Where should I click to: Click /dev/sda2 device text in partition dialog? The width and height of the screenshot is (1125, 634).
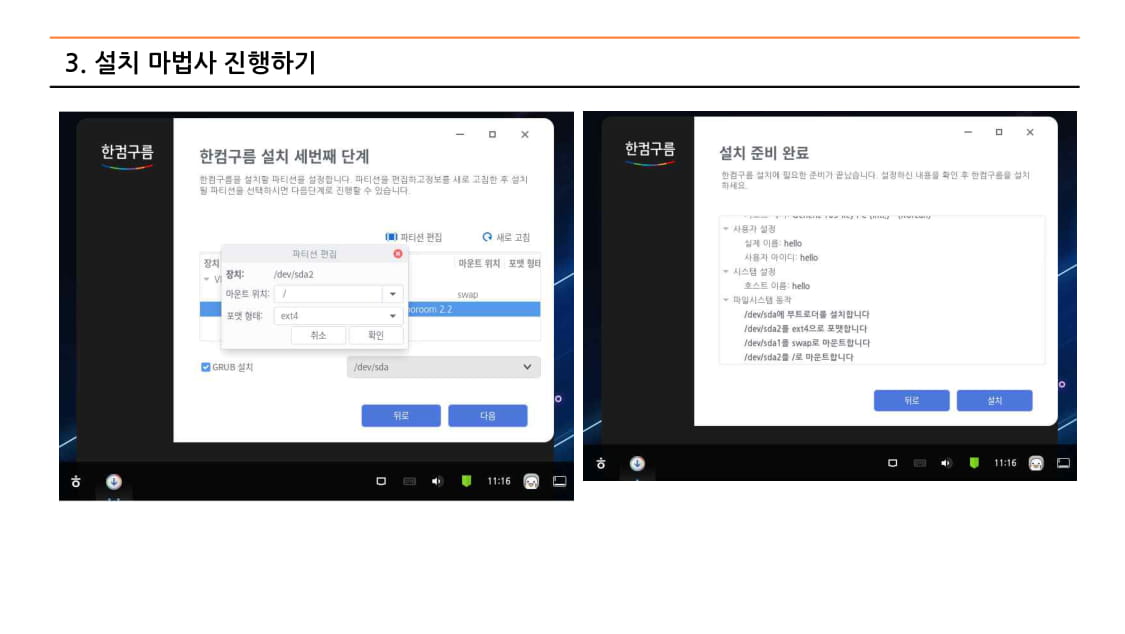(x=293, y=275)
